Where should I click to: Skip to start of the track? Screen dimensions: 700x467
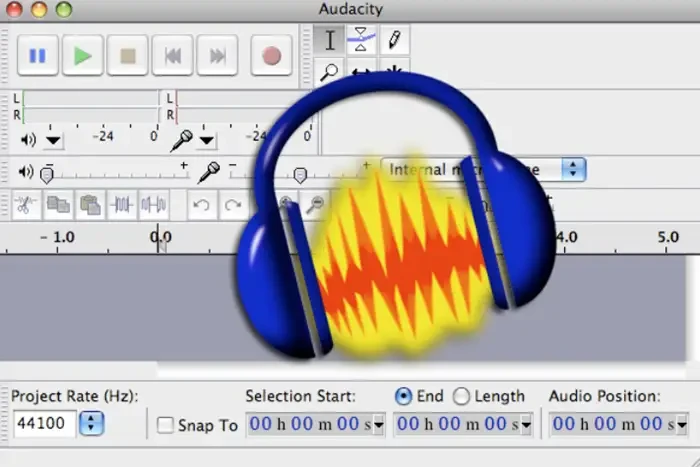[173, 55]
